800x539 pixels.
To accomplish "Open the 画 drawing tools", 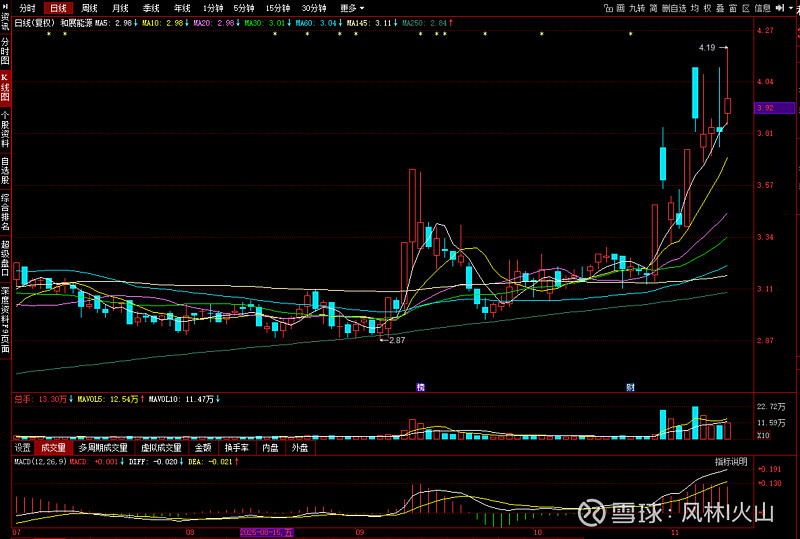I will (x=620, y=8).
